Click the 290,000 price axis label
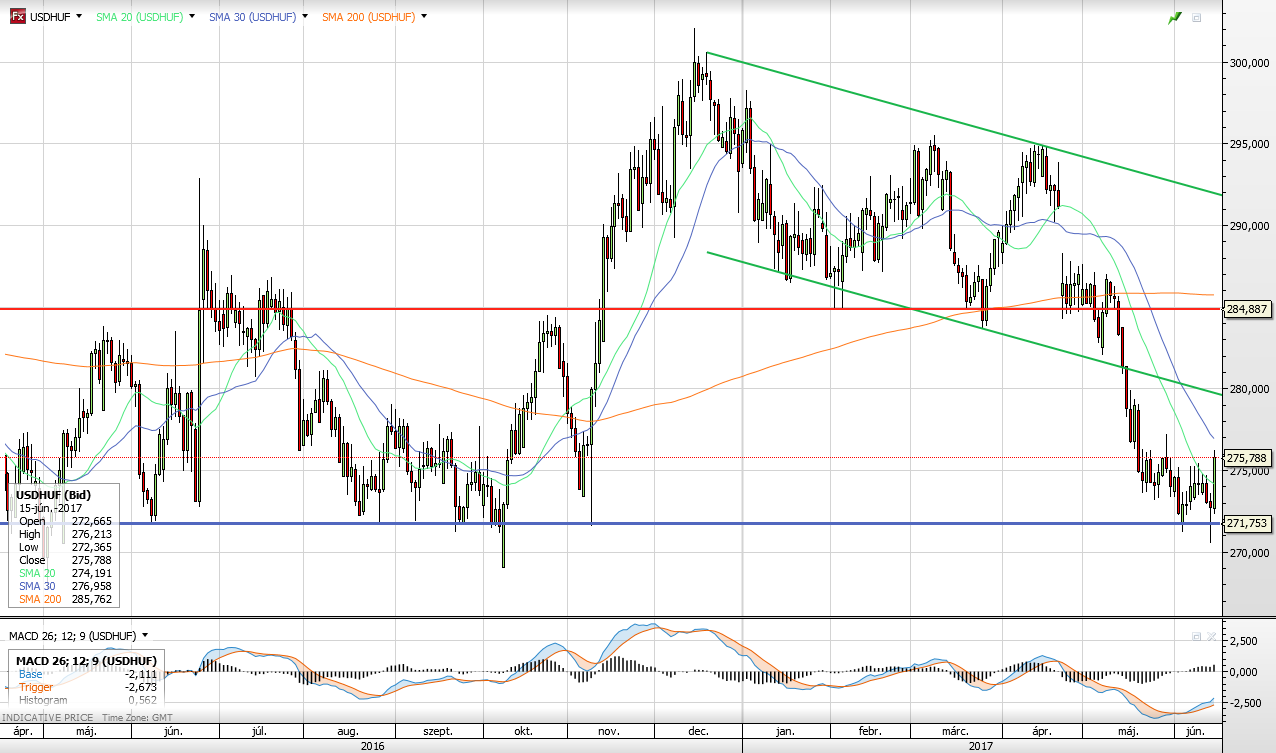The width and height of the screenshot is (1276, 753). [1250, 226]
